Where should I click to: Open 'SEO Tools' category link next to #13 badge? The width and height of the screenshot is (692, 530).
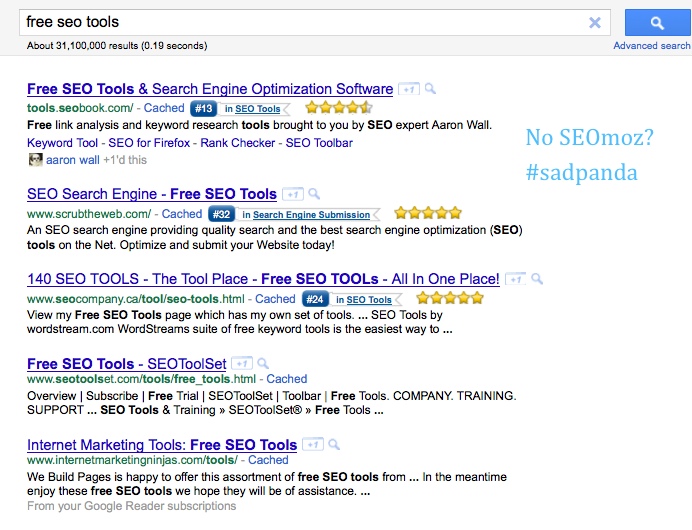257,109
